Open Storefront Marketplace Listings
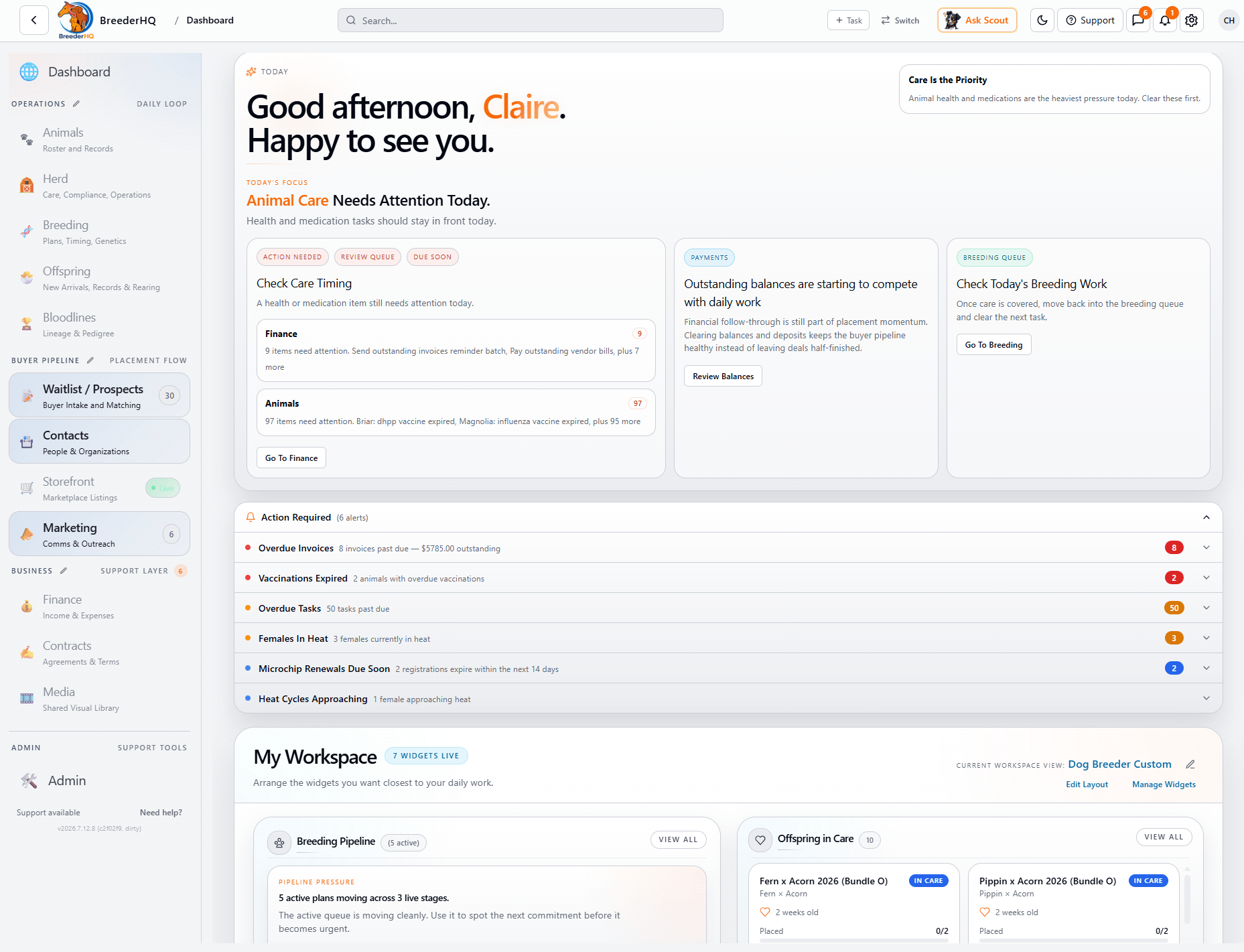The height and width of the screenshot is (952, 1244). point(99,488)
